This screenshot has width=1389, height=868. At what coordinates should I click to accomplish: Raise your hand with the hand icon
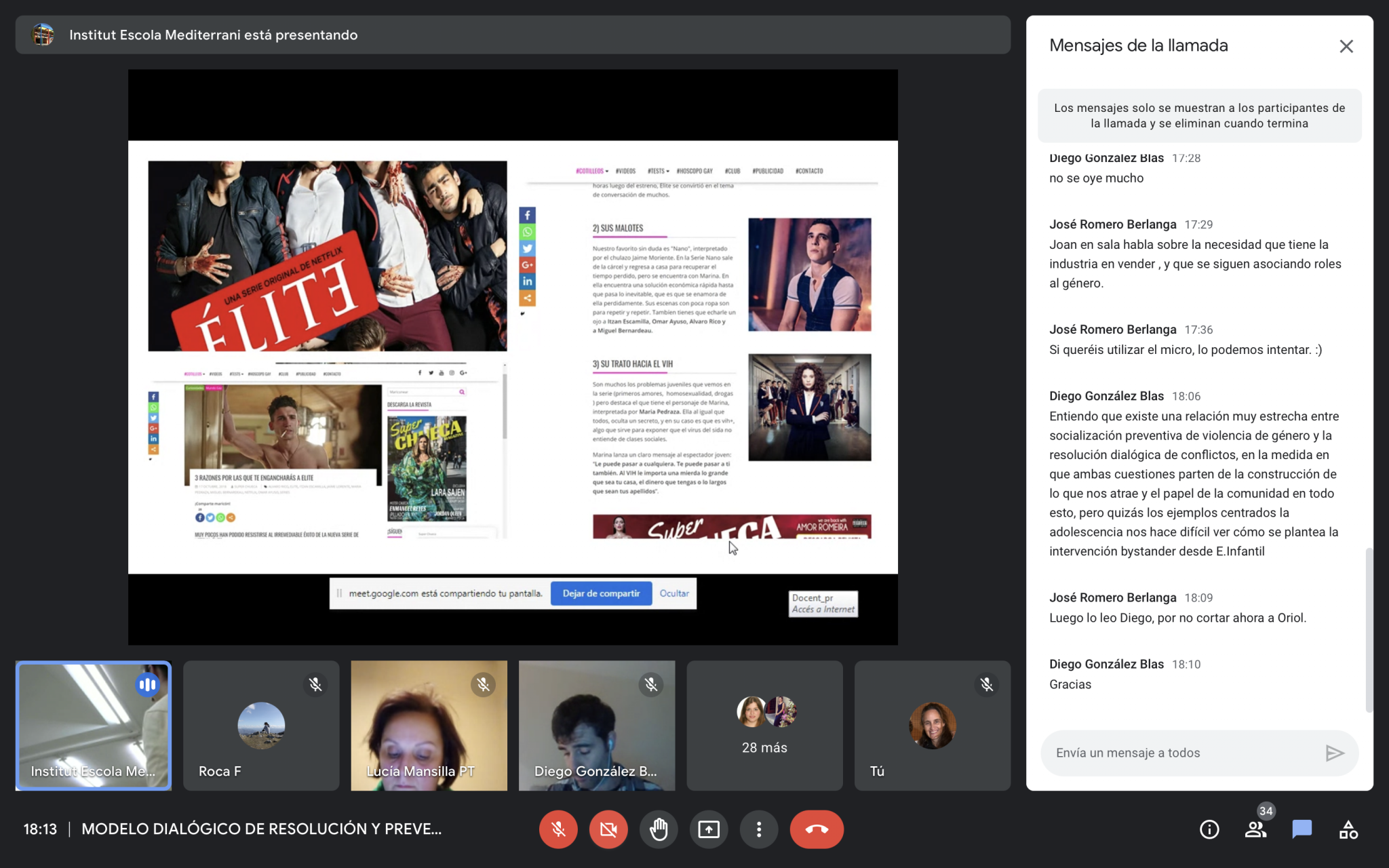pos(659,829)
